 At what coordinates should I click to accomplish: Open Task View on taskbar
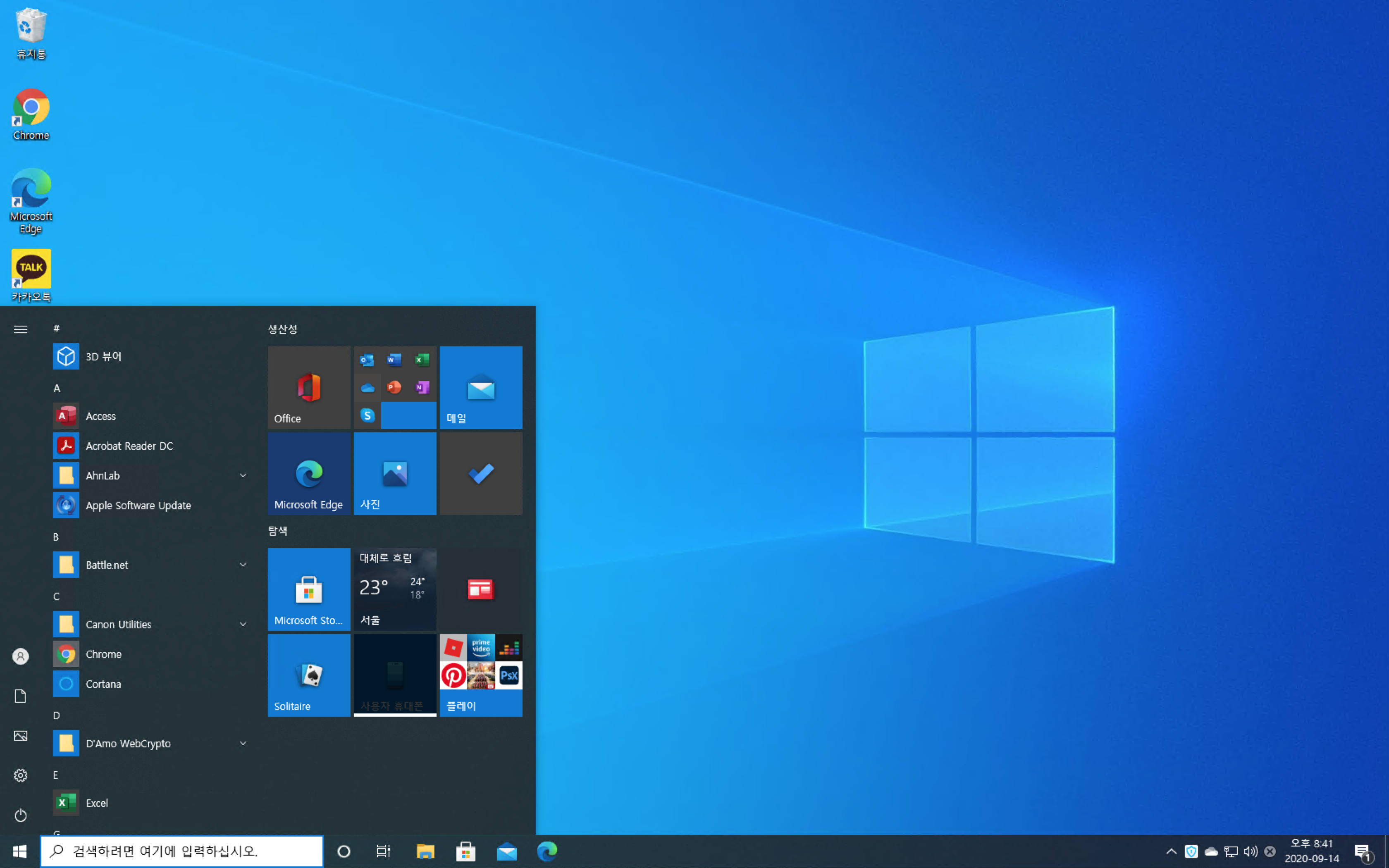pyautogui.click(x=383, y=851)
